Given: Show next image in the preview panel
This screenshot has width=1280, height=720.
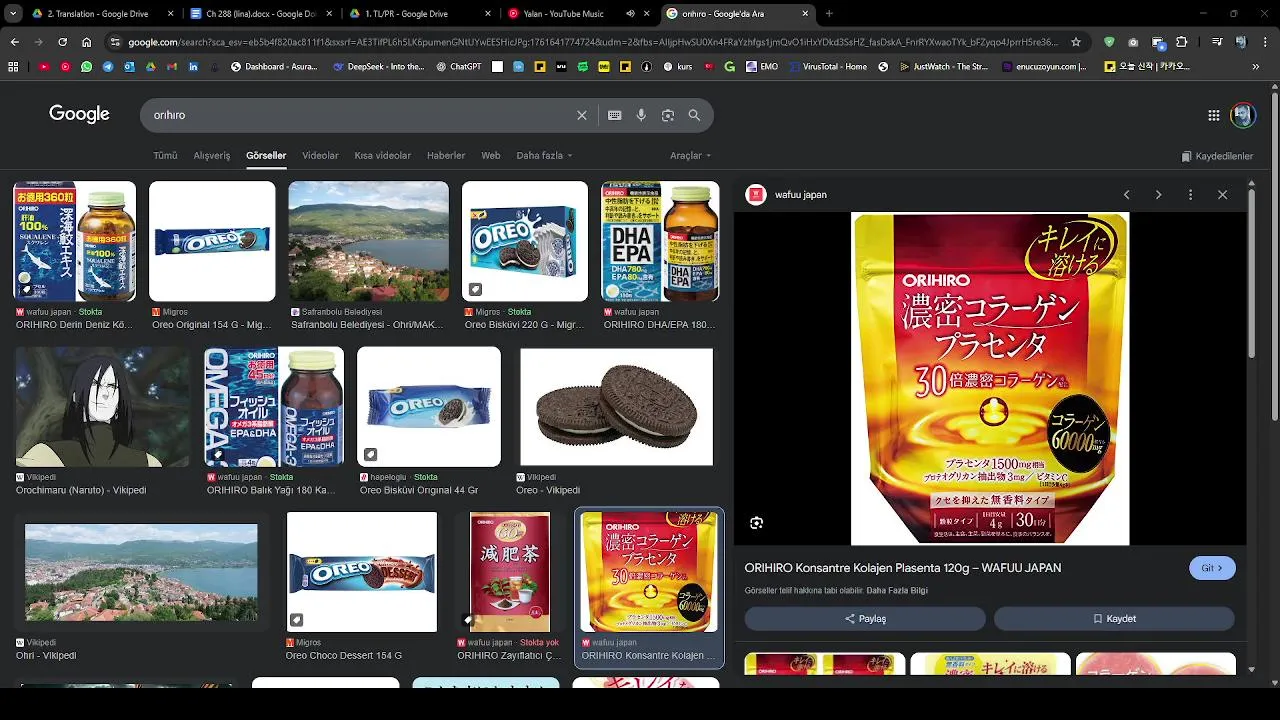Looking at the screenshot, I should tap(1158, 195).
